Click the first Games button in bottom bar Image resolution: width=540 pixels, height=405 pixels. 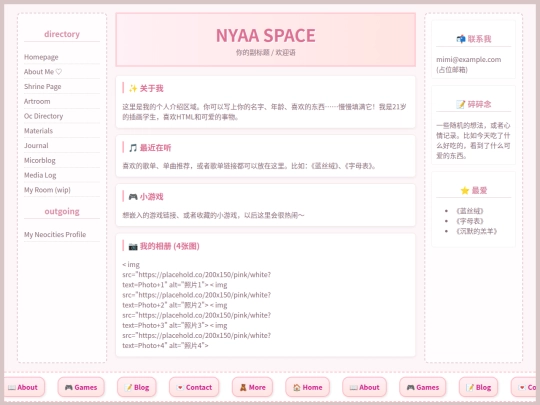click(x=81, y=387)
